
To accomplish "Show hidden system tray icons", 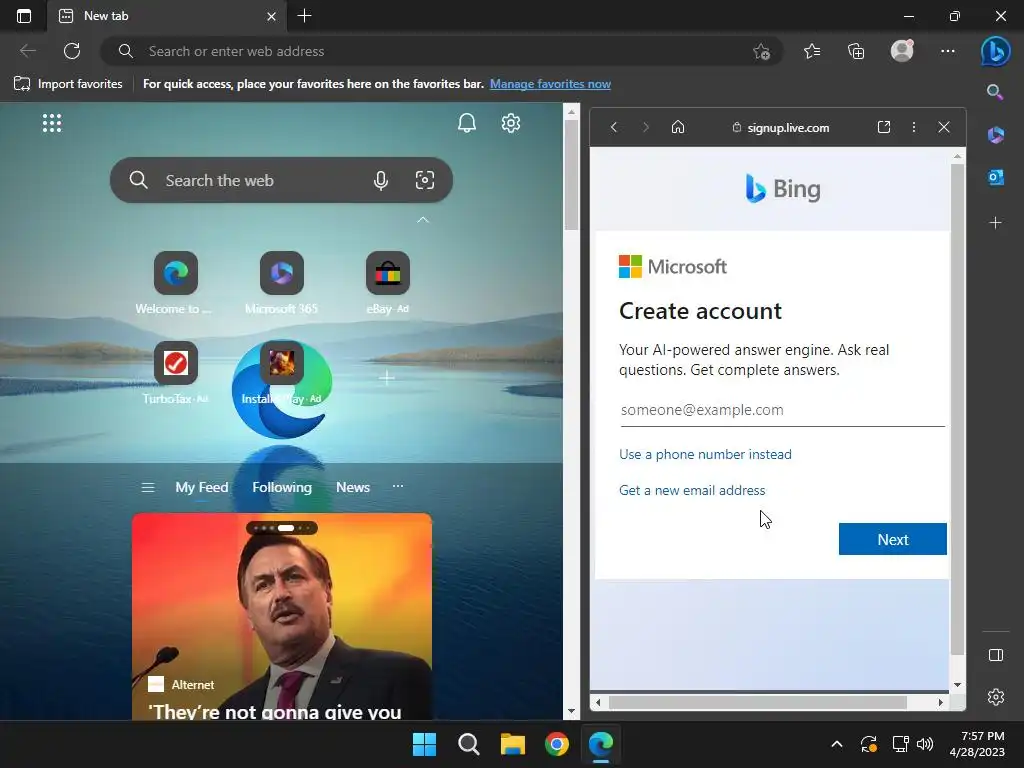I will [x=837, y=744].
